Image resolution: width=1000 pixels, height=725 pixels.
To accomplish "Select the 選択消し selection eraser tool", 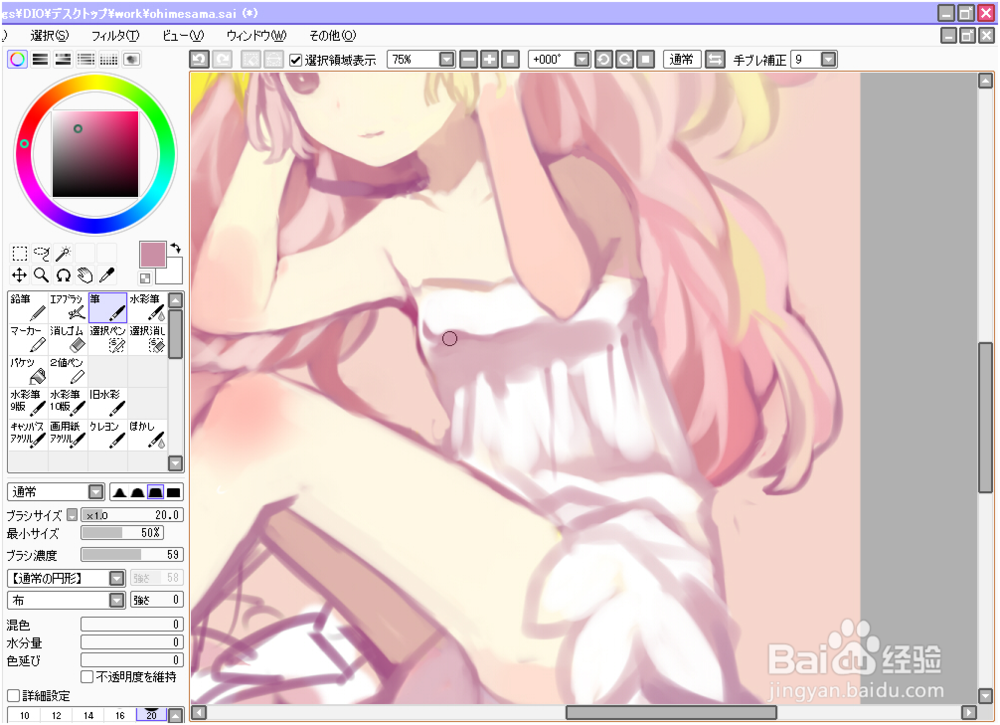I will (147, 339).
